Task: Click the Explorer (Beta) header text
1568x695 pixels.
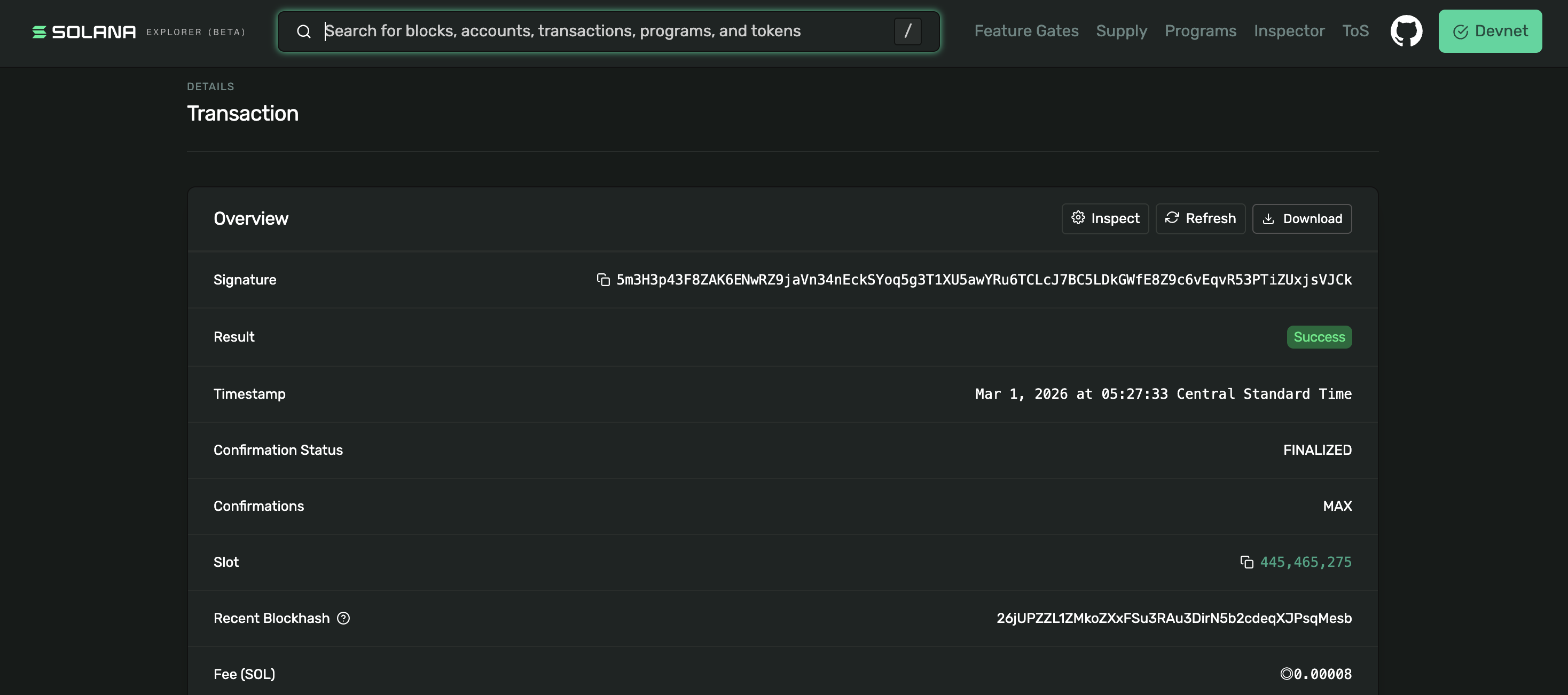Action: (195, 32)
